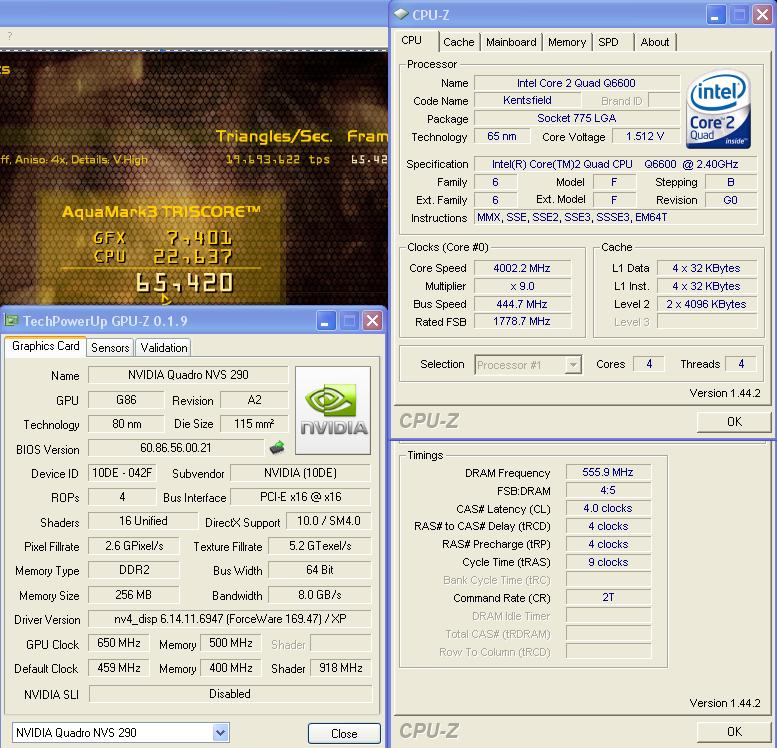Open the NVIDIA Quadro NVS 290 card selector dropdown
This screenshot has height=748, width=777.
(x=221, y=732)
